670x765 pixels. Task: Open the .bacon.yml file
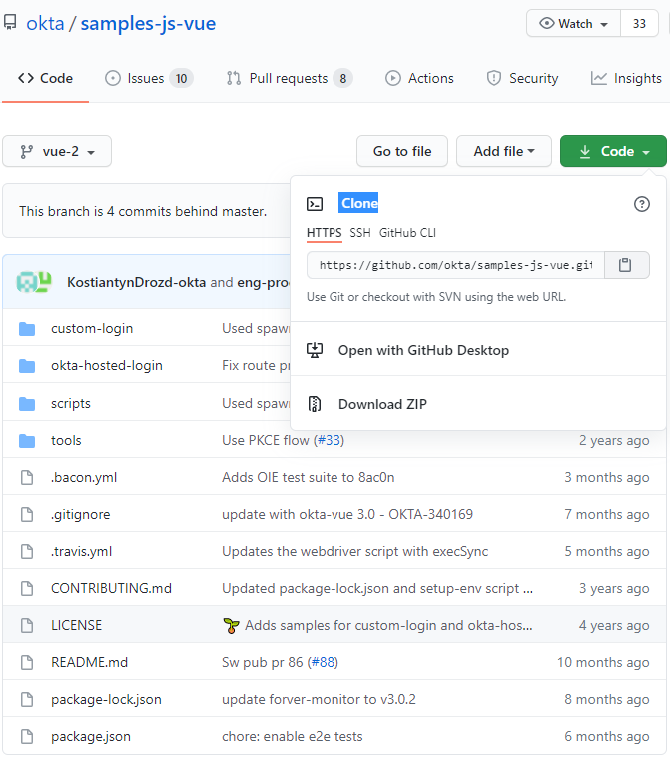tap(84, 477)
